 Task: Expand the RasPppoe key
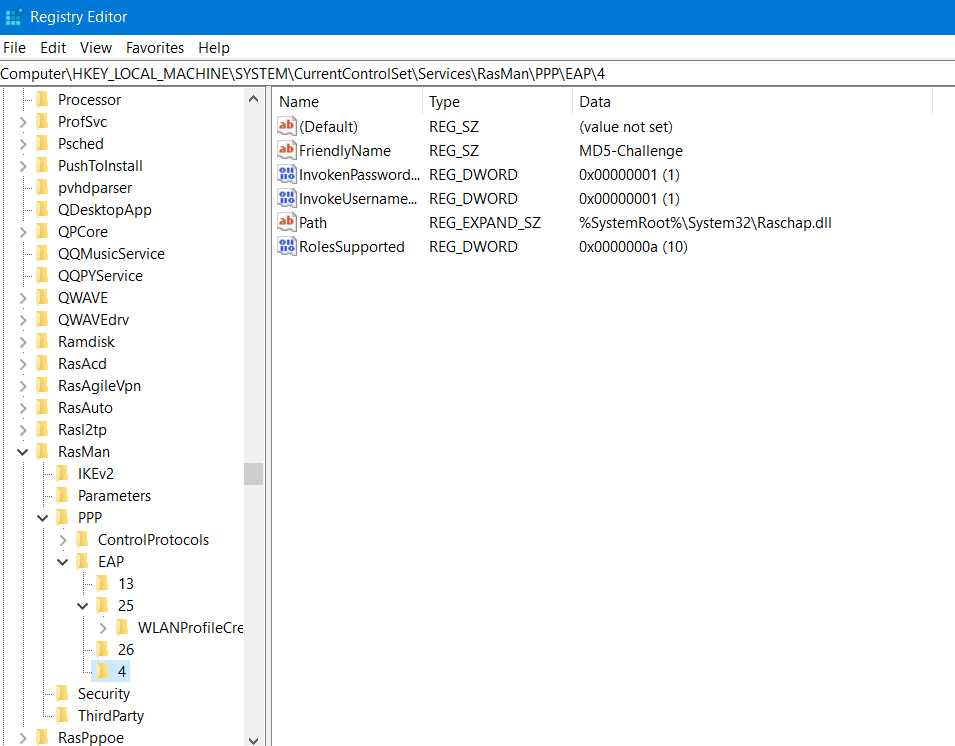coord(23,738)
